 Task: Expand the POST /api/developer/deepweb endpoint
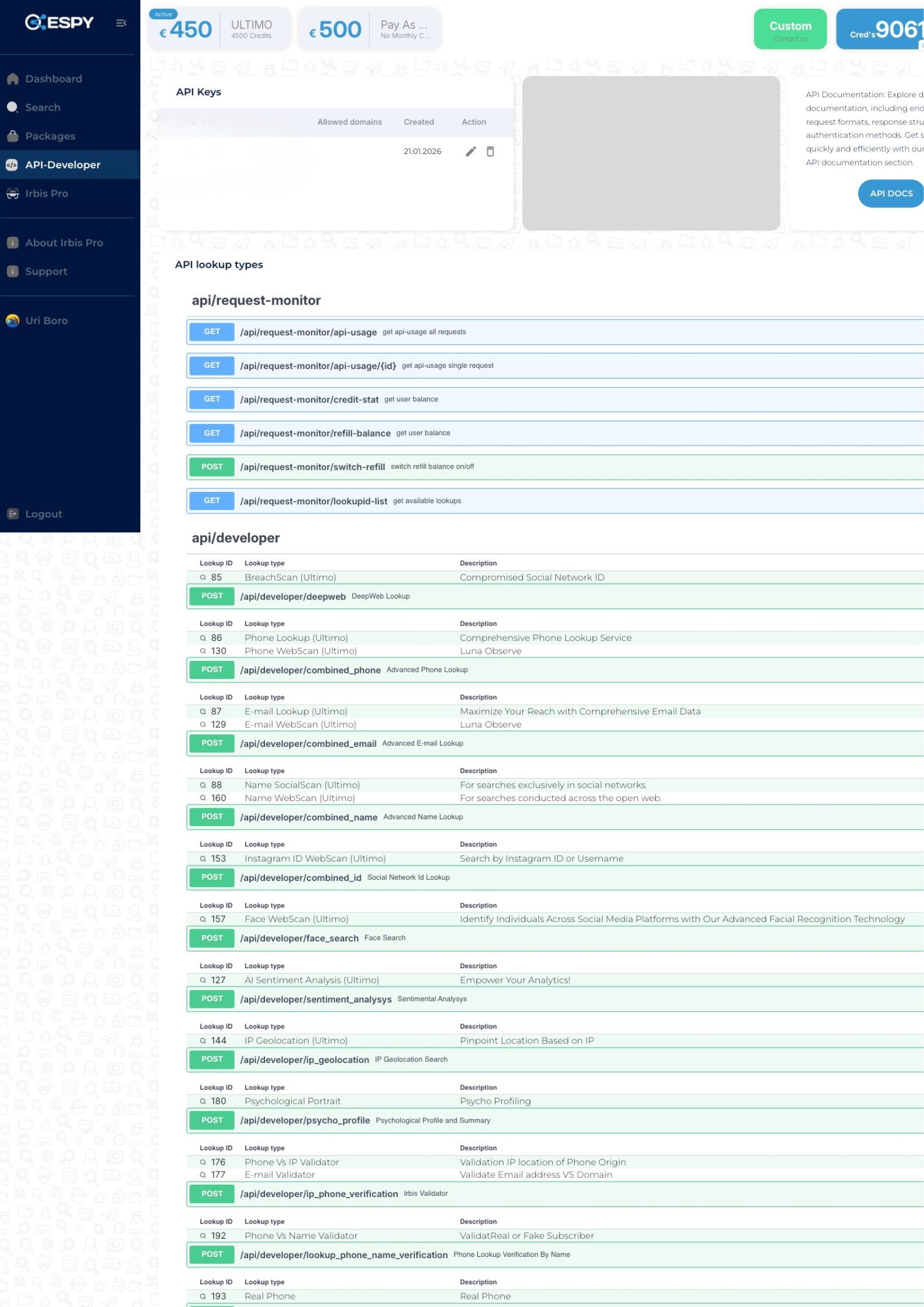[x=555, y=596]
